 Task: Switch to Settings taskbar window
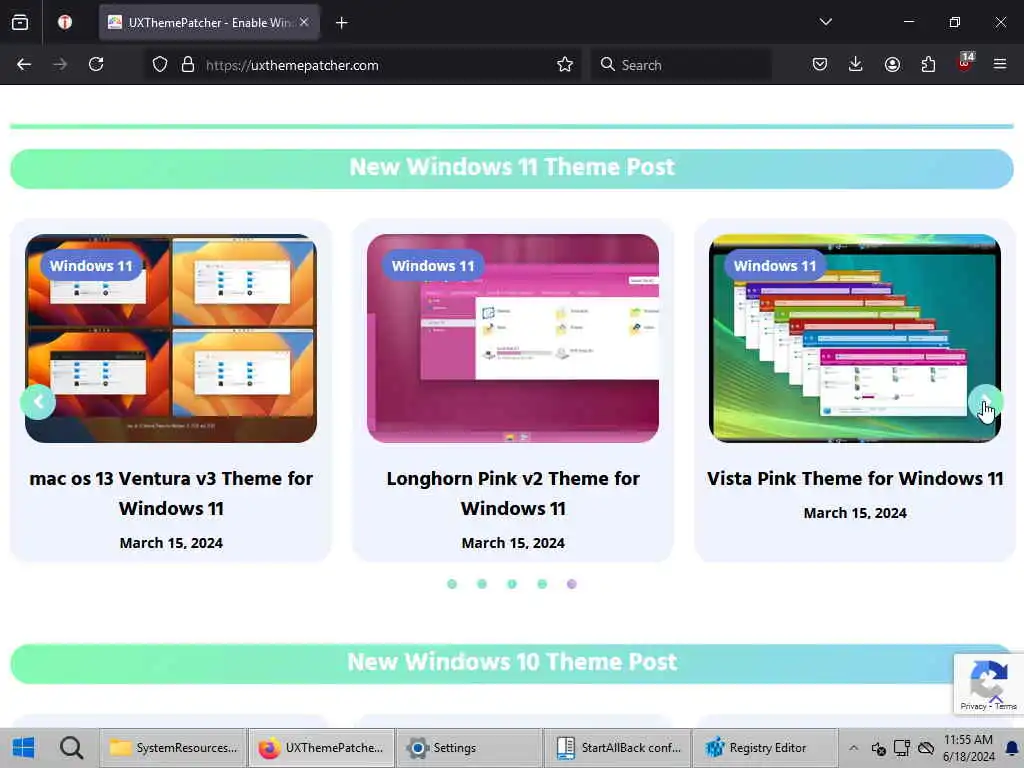(470, 748)
